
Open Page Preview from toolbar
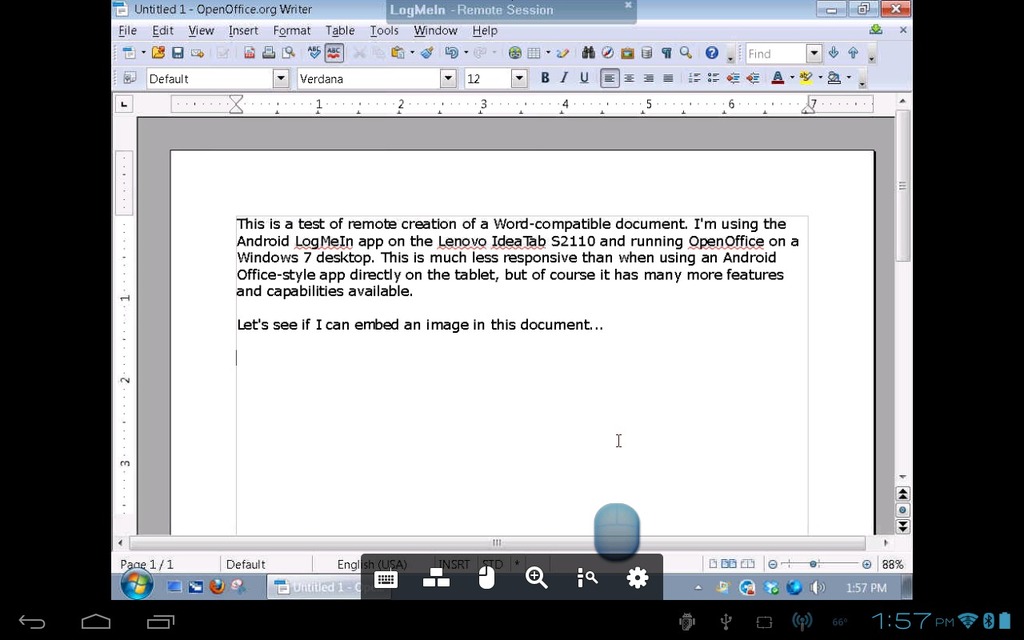coord(288,53)
